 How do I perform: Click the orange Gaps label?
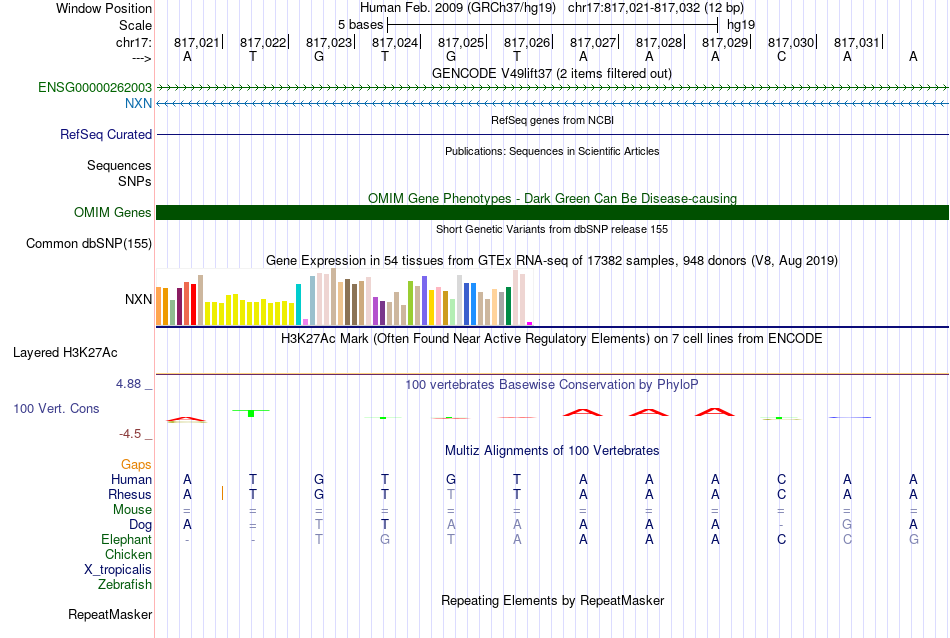point(136,464)
